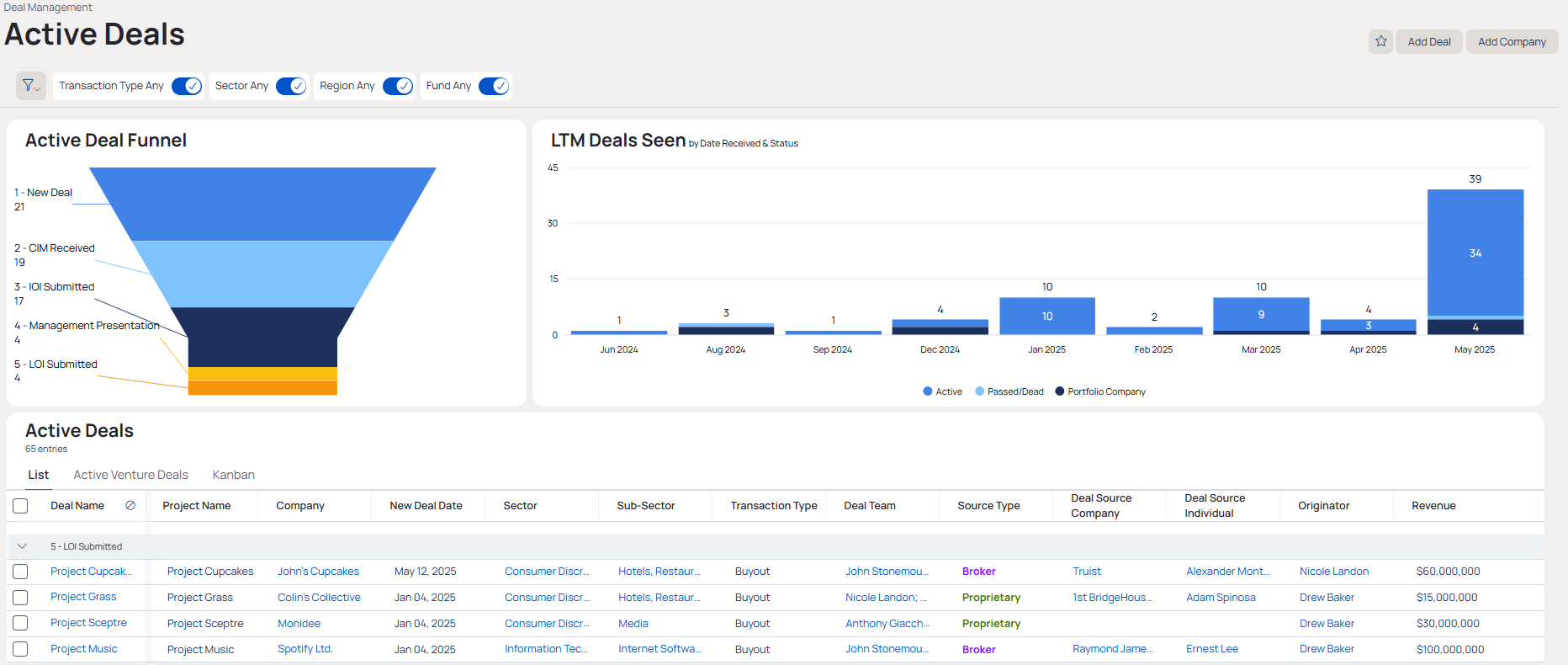1568x665 pixels.
Task: Click the Portfolio Company legend marker
Action: click(1060, 391)
